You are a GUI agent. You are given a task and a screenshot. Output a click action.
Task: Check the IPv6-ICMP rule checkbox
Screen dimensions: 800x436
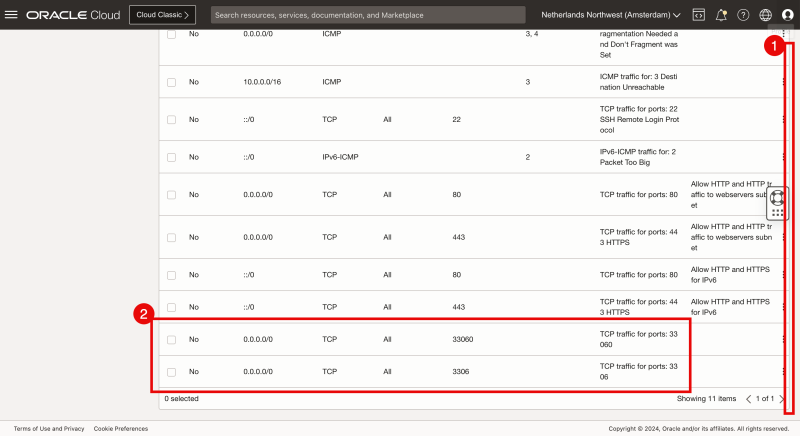point(171,158)
